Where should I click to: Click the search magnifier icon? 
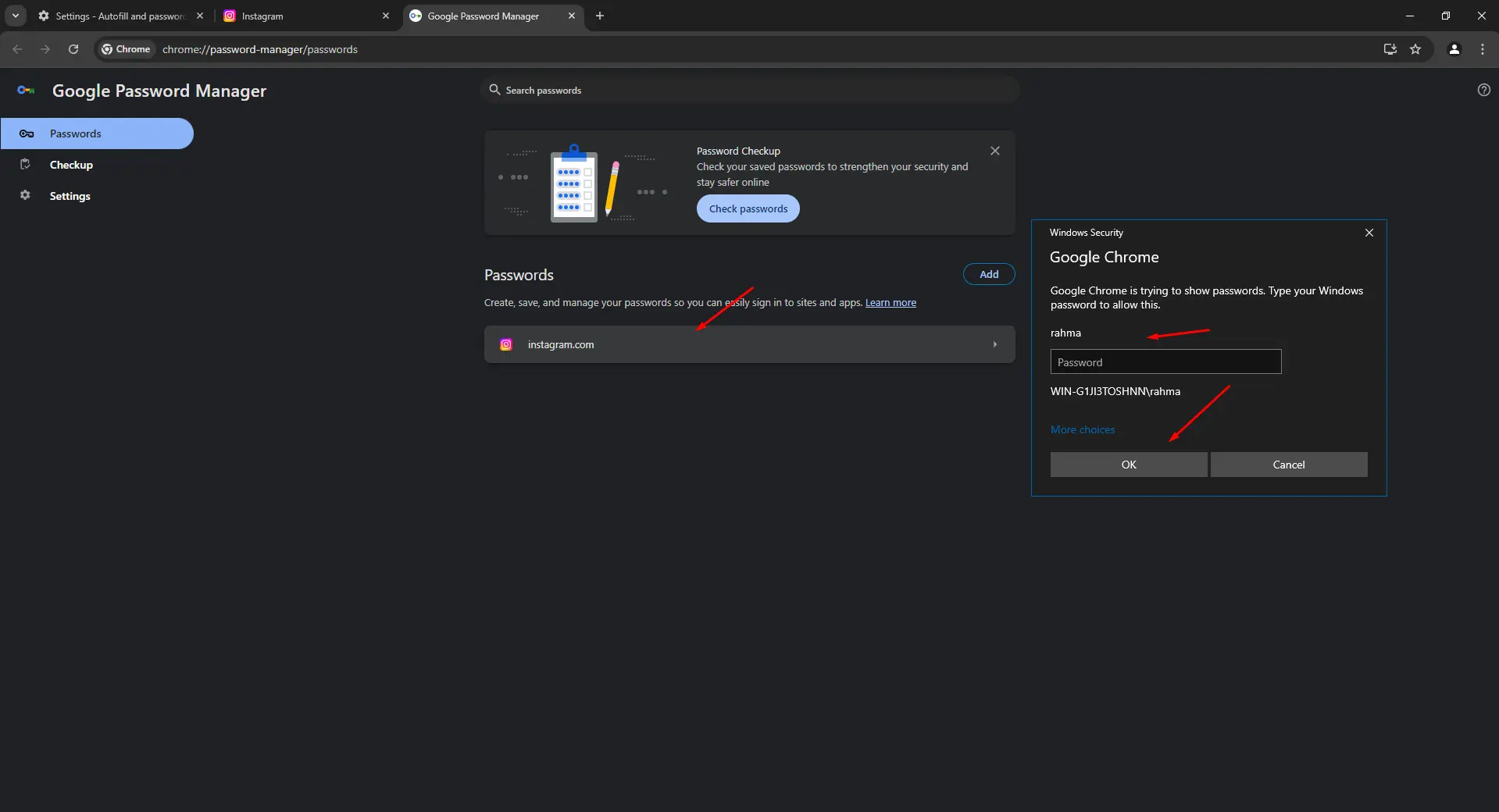tap(494, 90)
